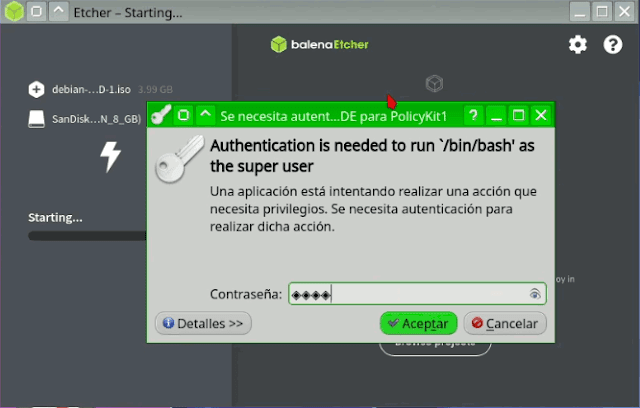This screenshot has height=408, width=640.
Task: Shade the PolicyKit dialog with the up arrow
Action: coord(206,115)
